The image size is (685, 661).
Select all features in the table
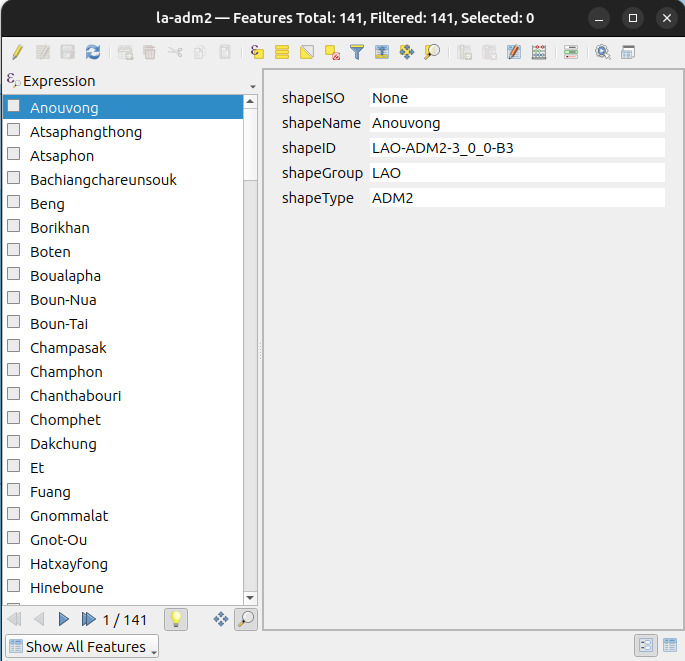coord(282,52)
